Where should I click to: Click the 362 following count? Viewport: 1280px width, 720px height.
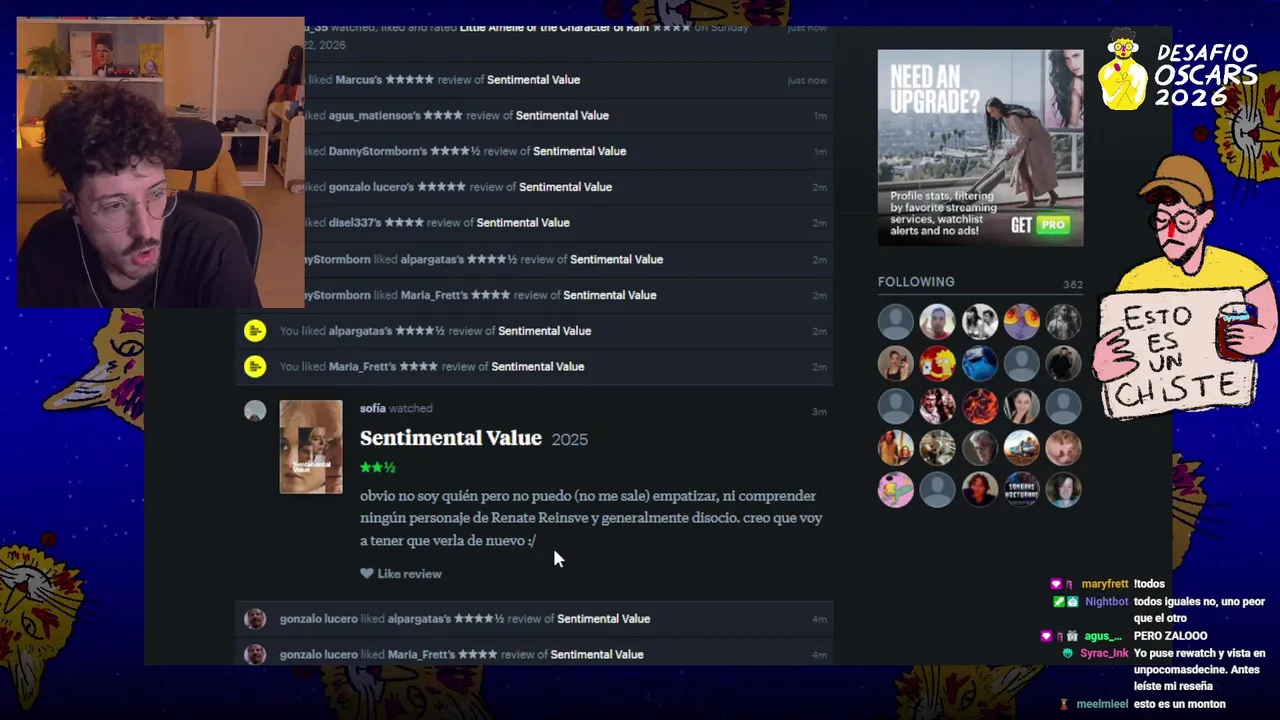click(1072, 284)
